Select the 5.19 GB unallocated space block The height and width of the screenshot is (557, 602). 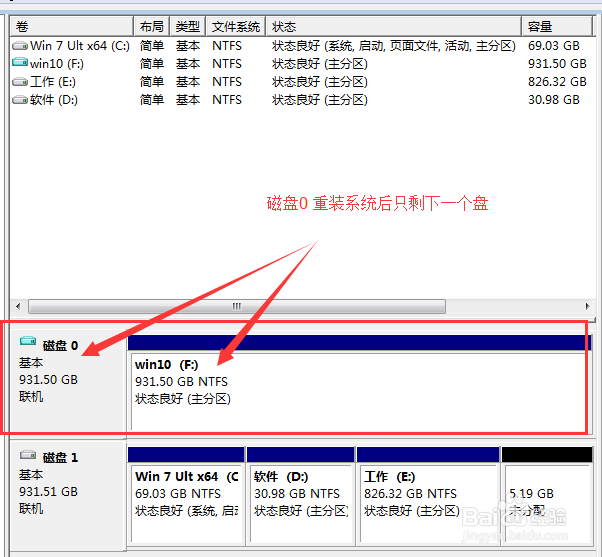point(547,495)
